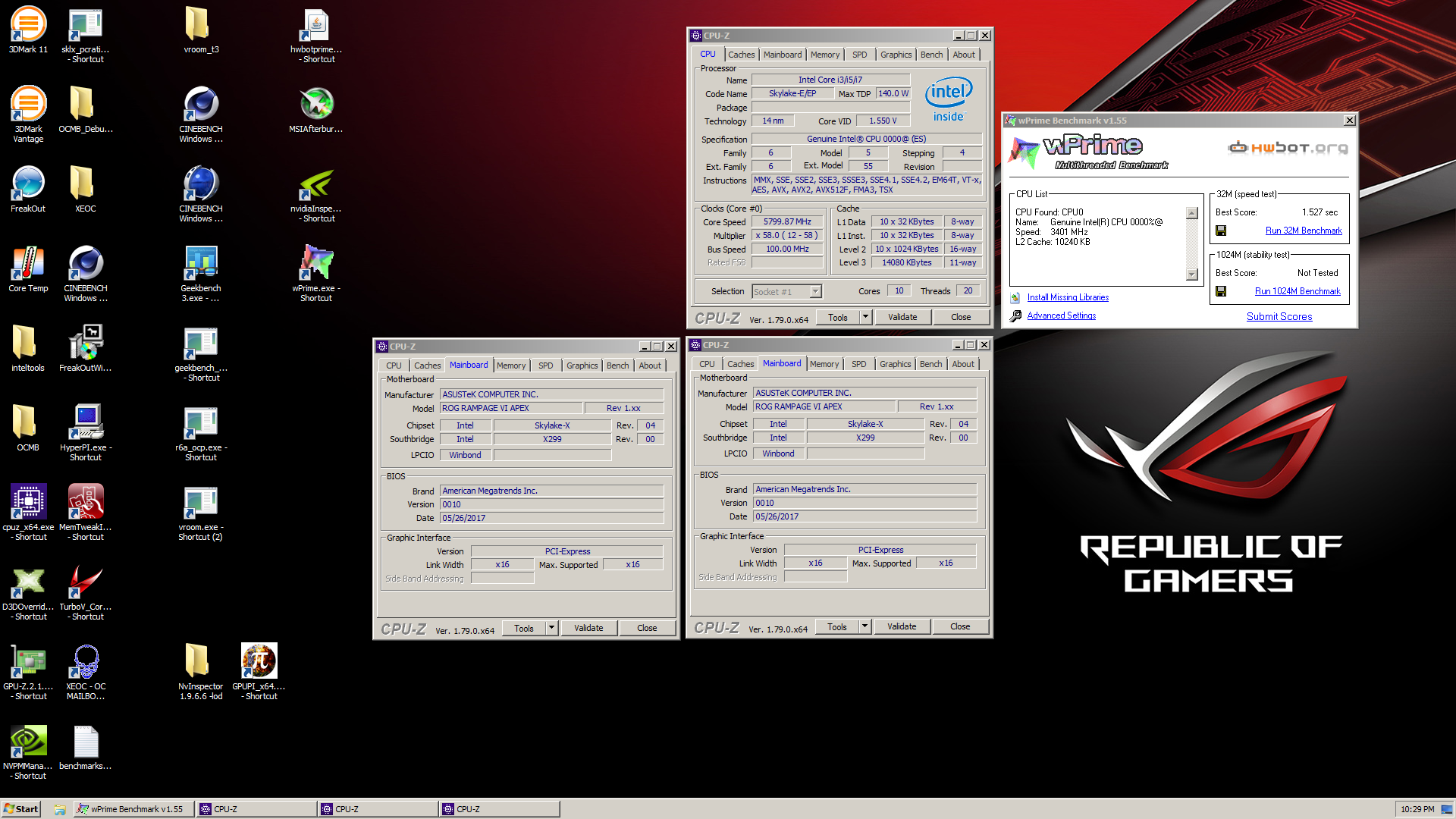Launch the hwbotprime shortcut icon
Image resolution: width=1456 pixels, height=819 pixels.
click(316, 24)
